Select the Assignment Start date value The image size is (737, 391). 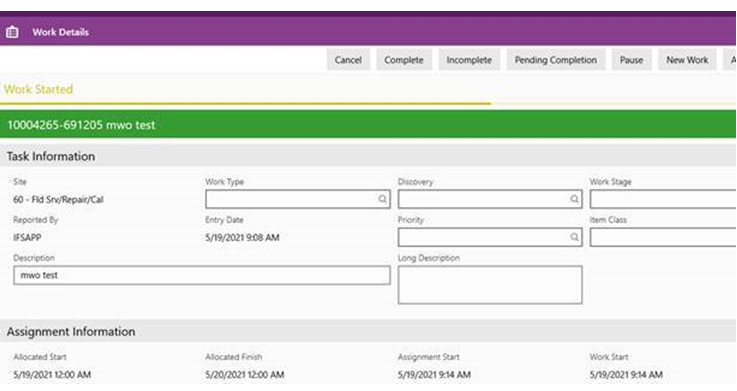434,375
